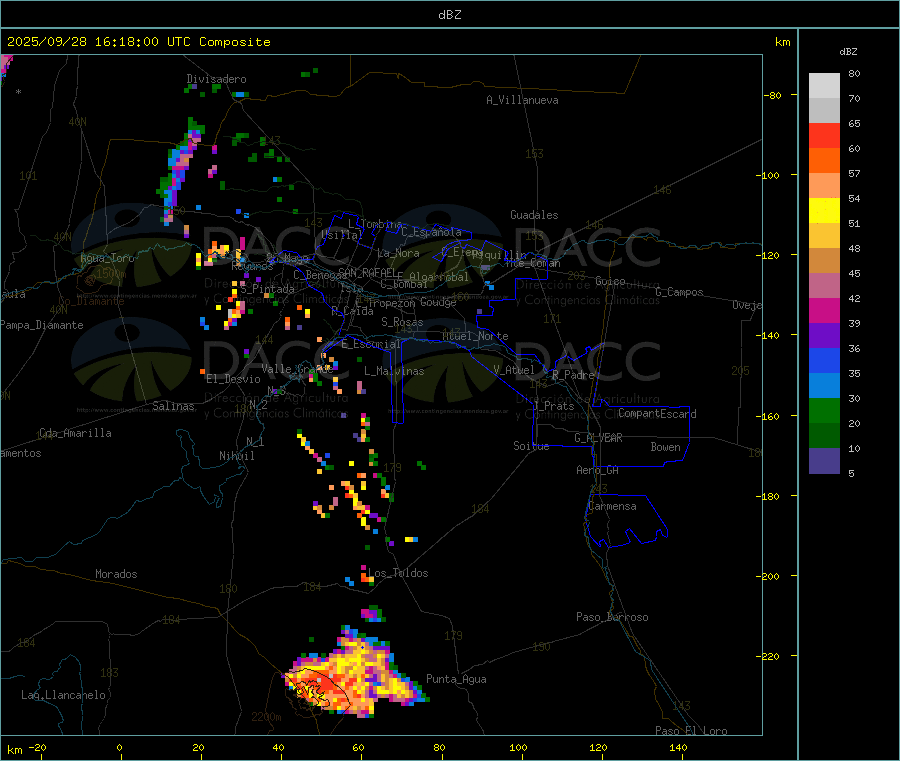900x761 pixels.
Task: Click the 60 tick on bottom axis
Action: (358, 747)
